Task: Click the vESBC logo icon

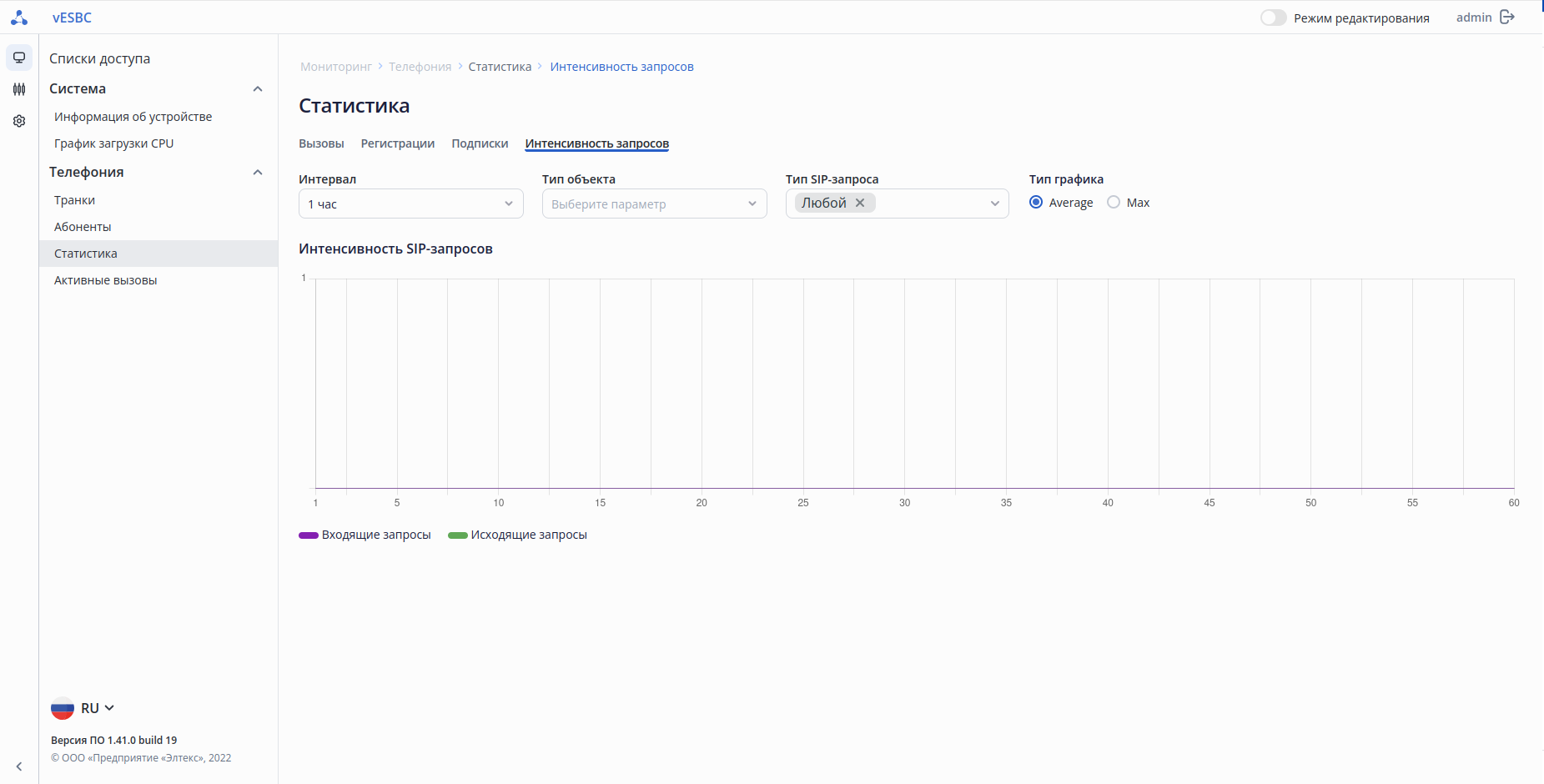Action: [x=19, y=18]
